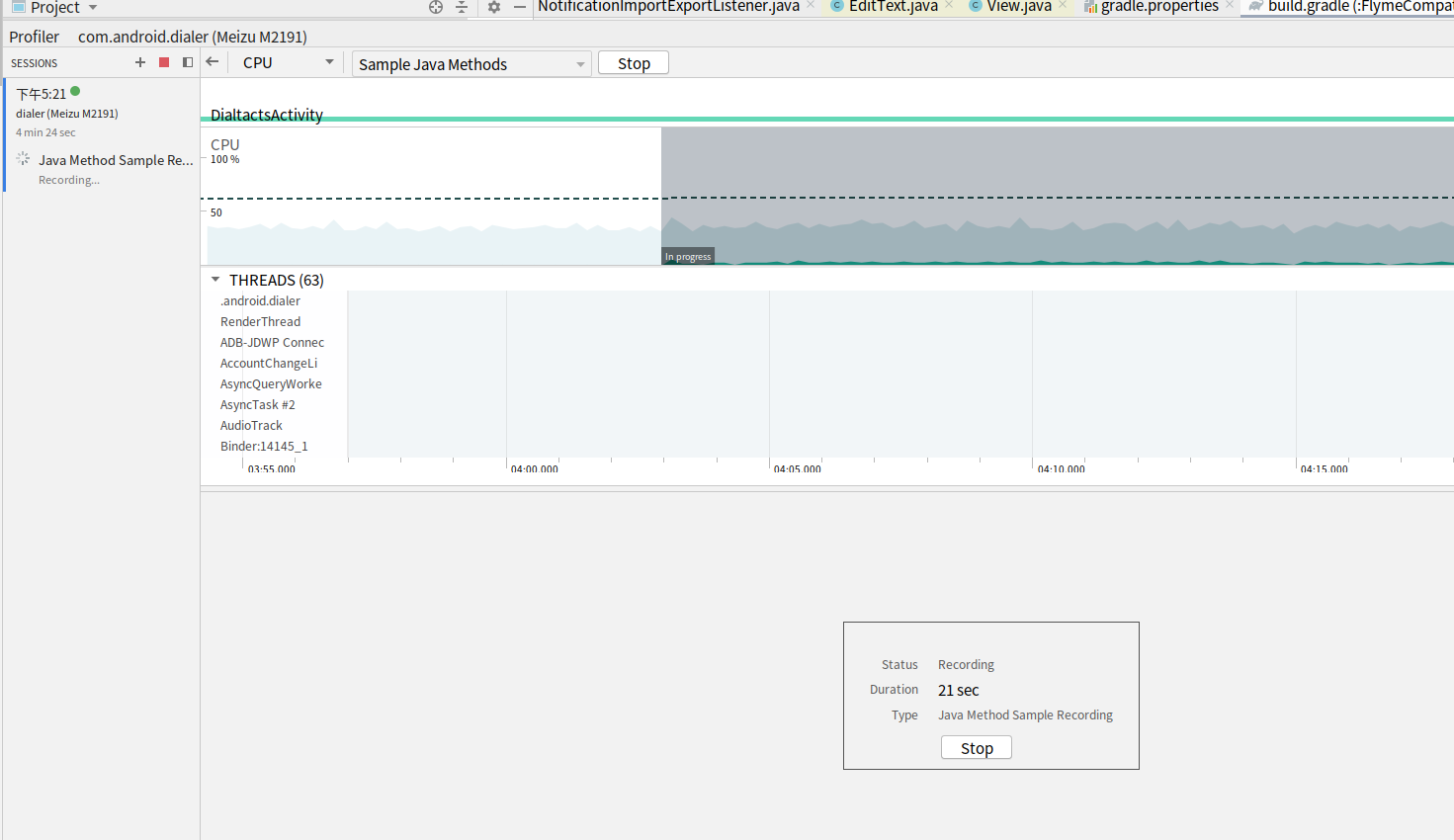Screen dimensions: 1454x840
Task: Open the CPU profiler type dropdown
Action: [288, 62]
